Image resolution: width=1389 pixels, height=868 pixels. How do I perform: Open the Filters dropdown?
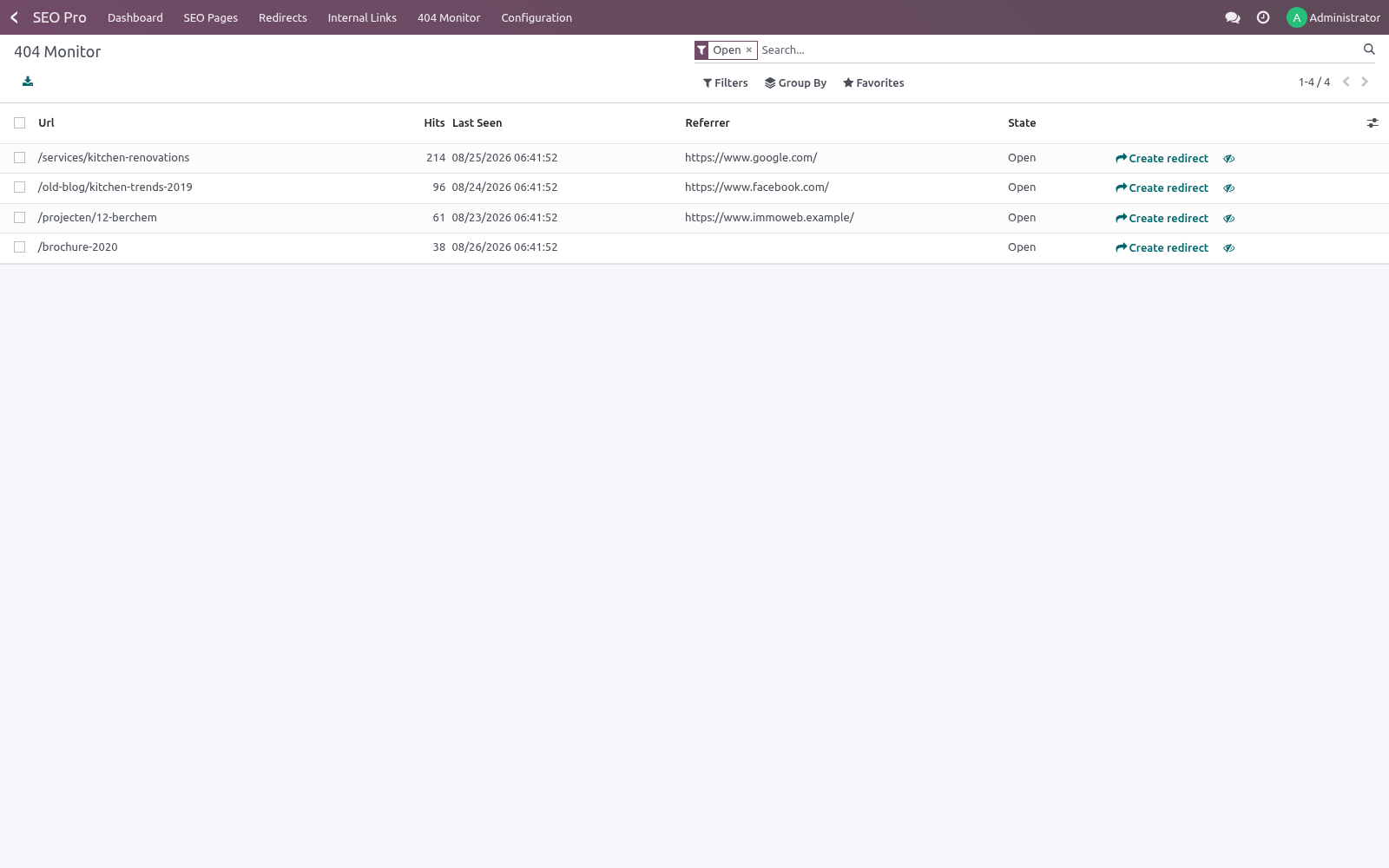(x=725, y=83)
